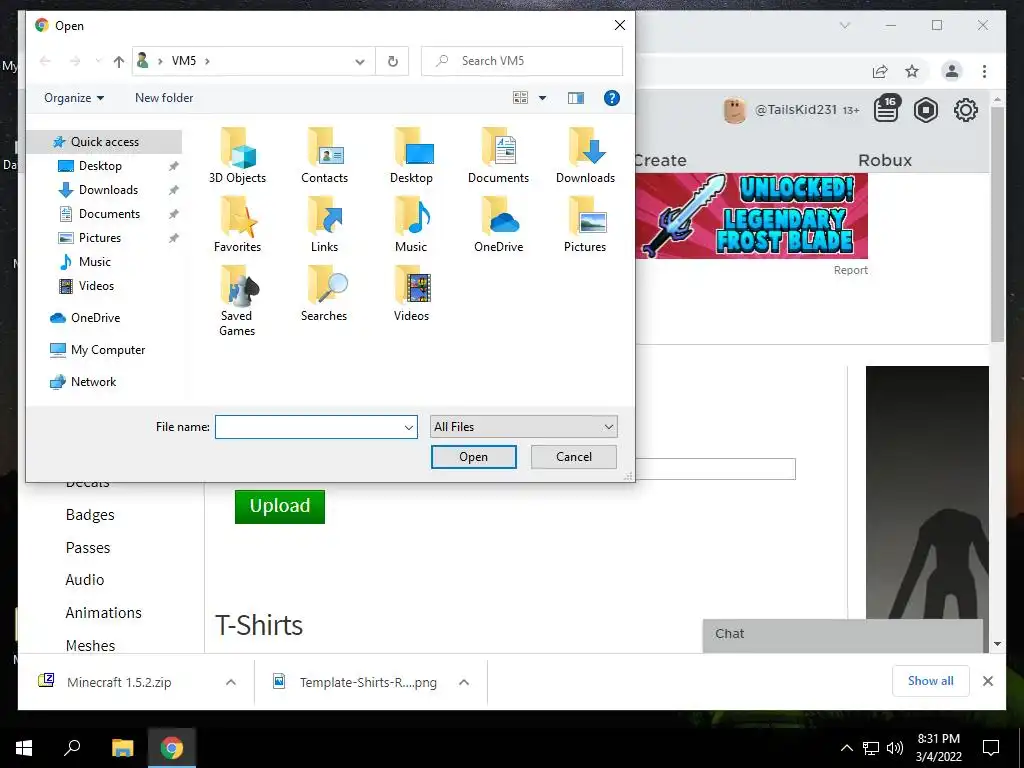Select the Links folder
This screenshot has height=768, width=1024.
325,225
